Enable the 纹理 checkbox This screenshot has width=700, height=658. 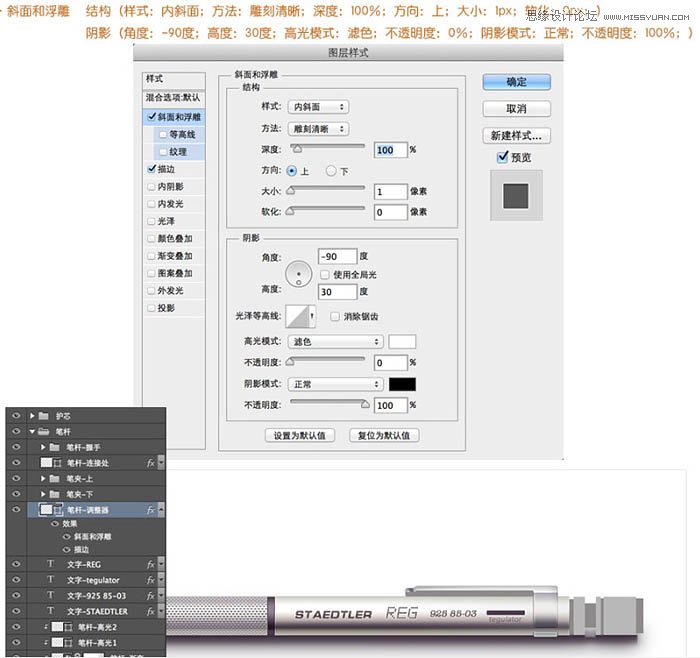coord(163,152)
